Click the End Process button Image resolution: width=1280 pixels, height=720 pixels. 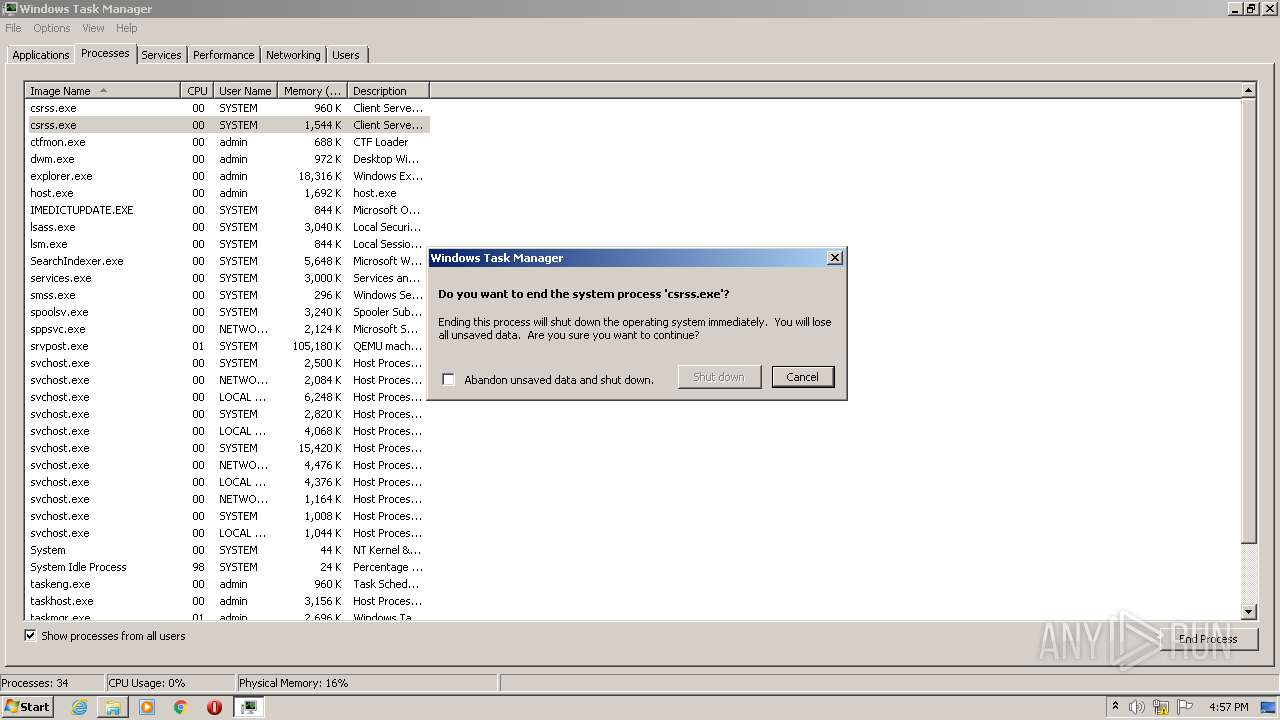coord(1207,638)
